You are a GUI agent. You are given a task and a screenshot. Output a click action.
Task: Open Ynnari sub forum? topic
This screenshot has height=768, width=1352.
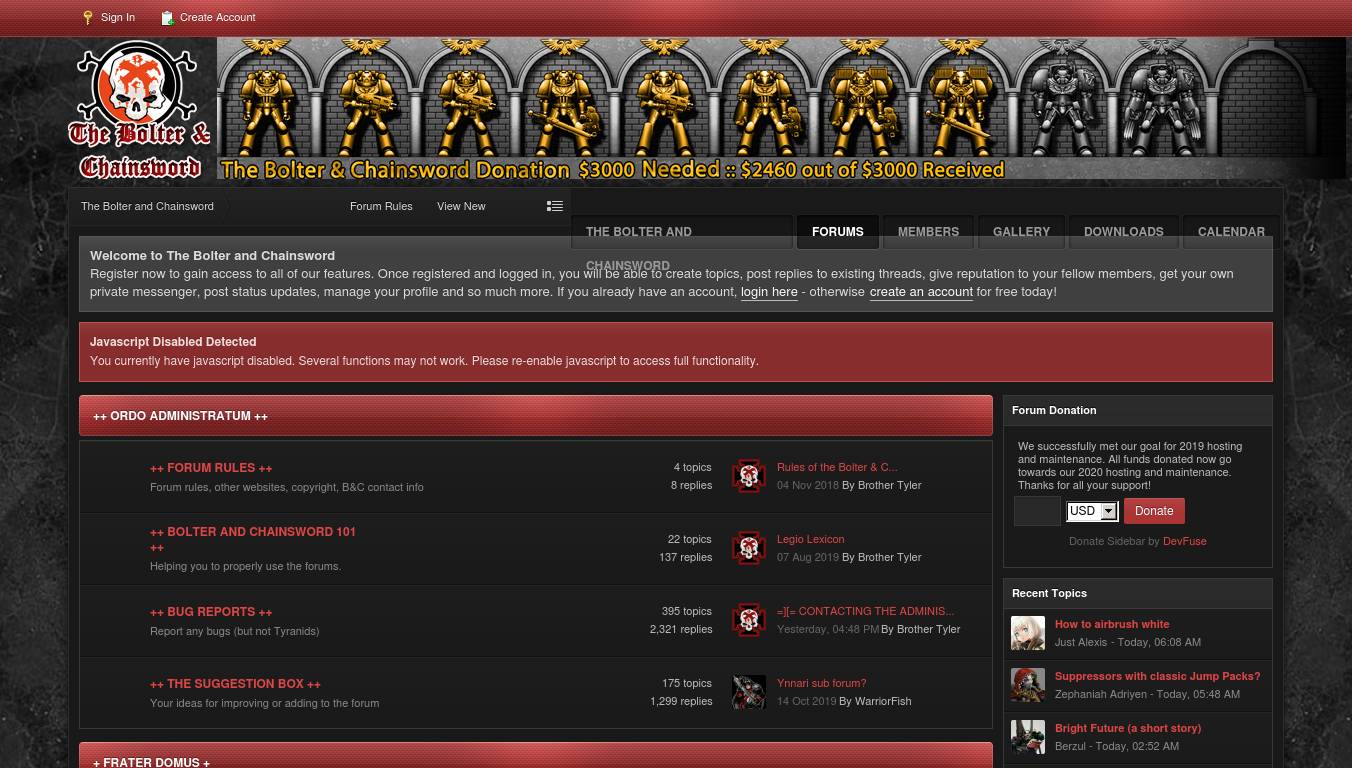(821, 683)
